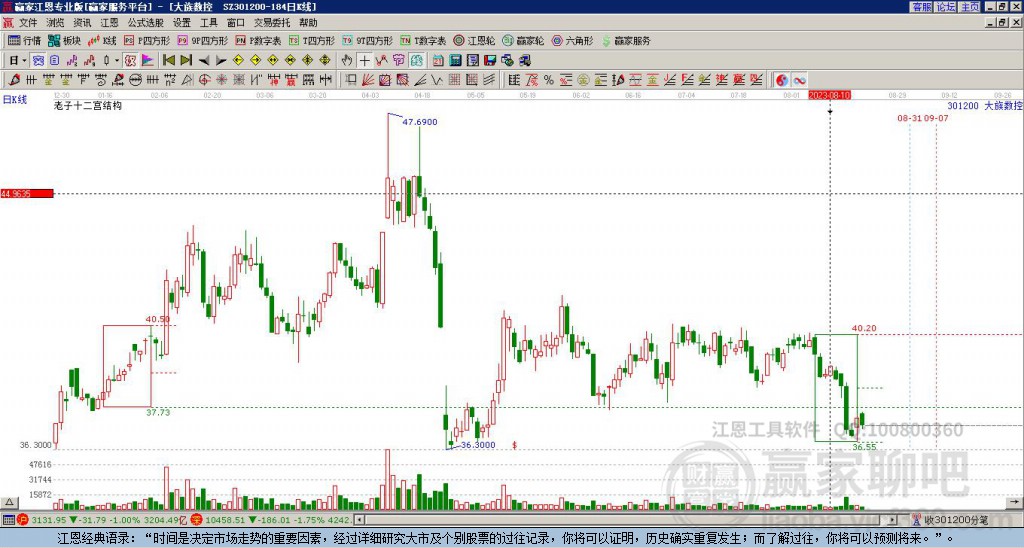Screen dimensions: 1024x548
Task: Open the 浏览 menu
Action: (56, 23)
